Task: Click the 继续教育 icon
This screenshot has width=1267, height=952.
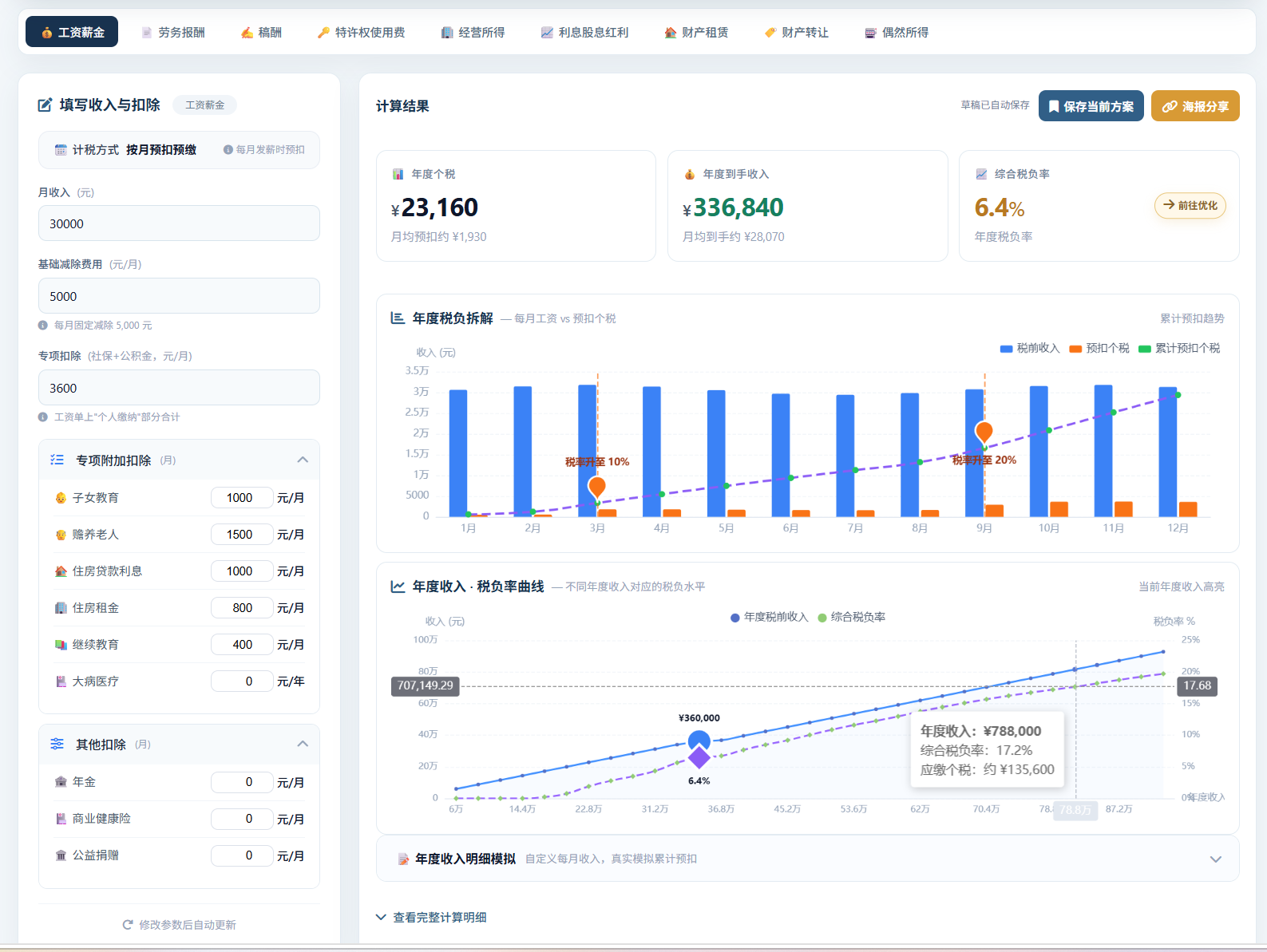Action: point(61,645)
